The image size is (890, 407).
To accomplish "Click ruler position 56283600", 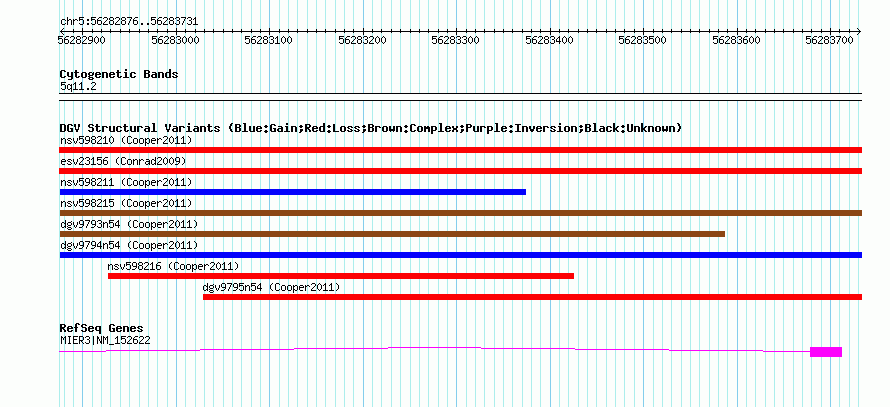I will (x=736, y=40).
